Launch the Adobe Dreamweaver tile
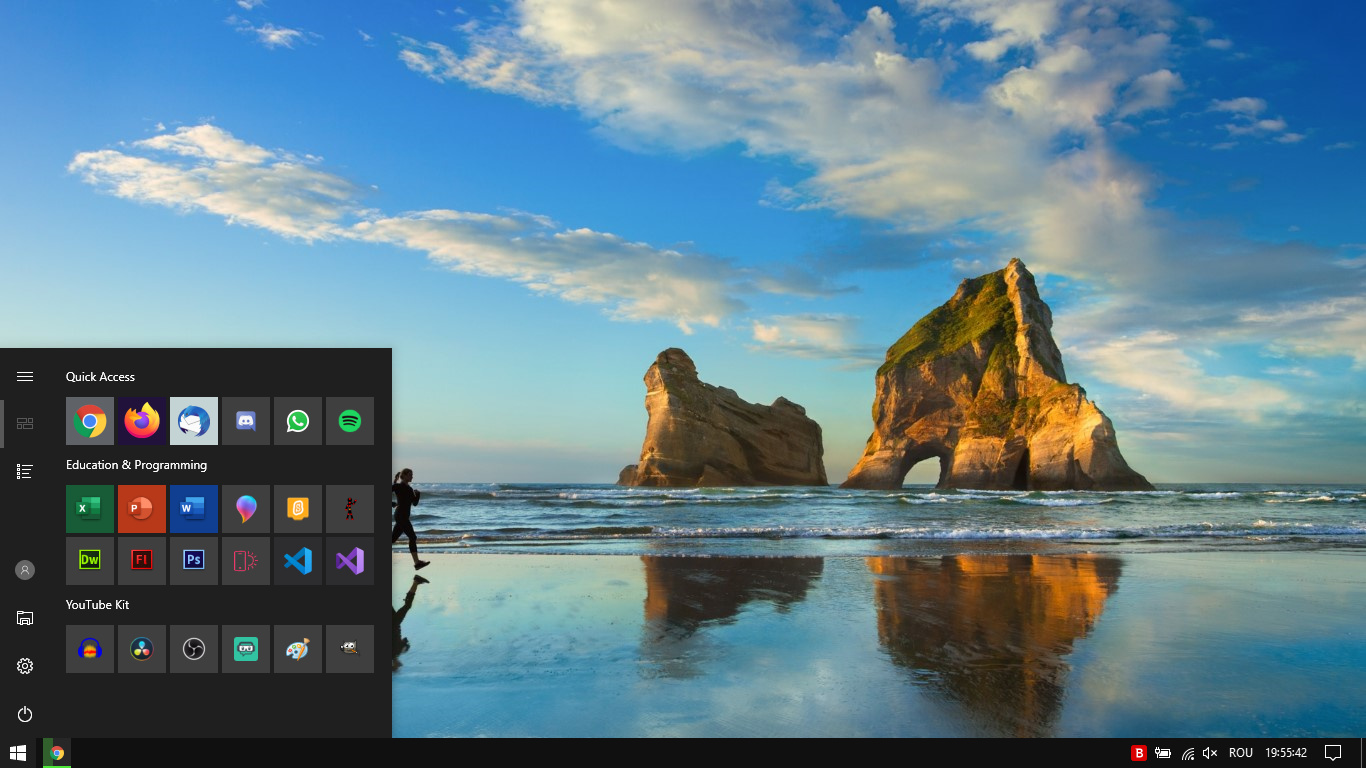 [90, 561]
